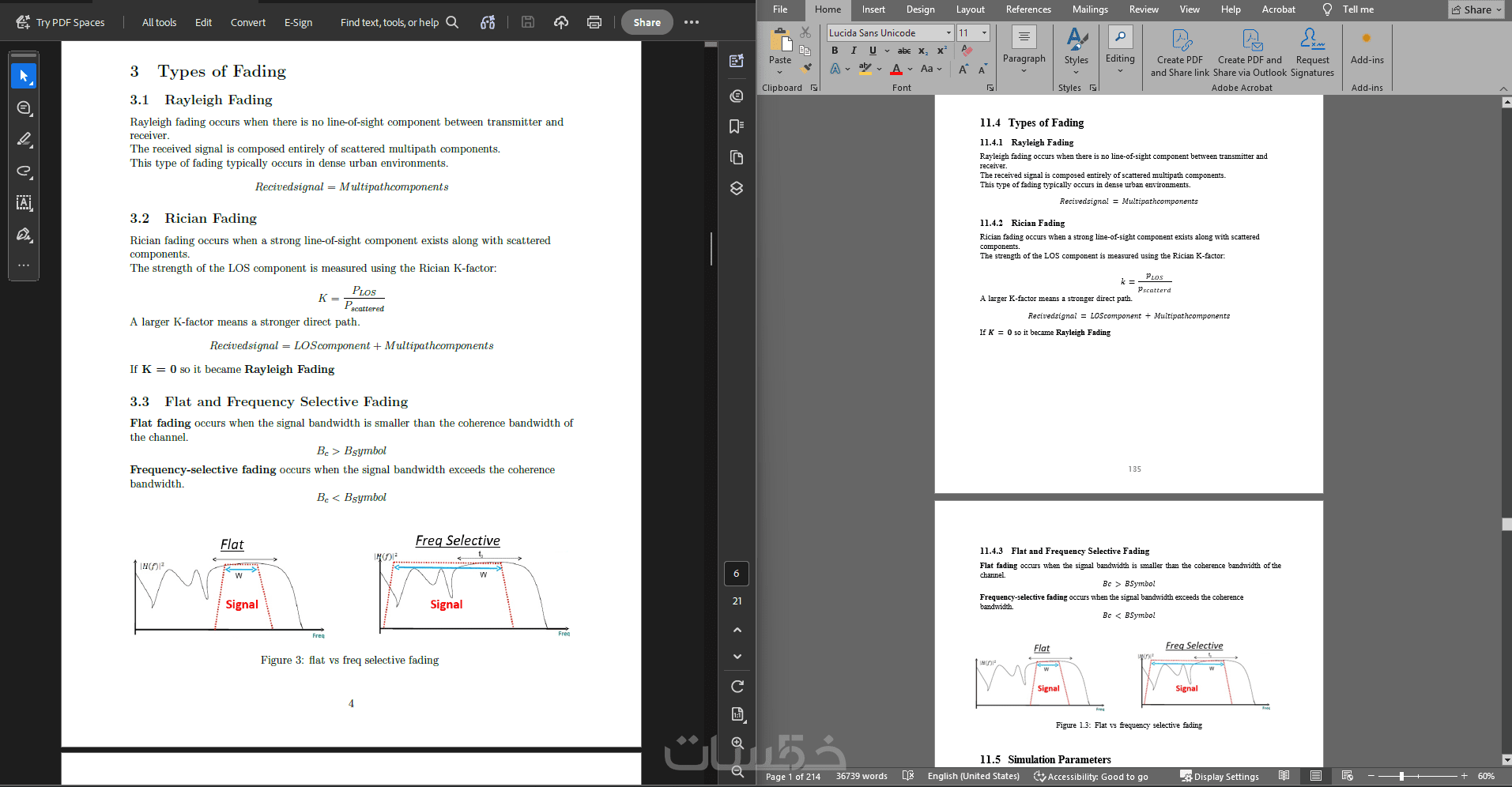Open the Insert tab in Word
Screen dimensions: 1512x787
[873, 9]
